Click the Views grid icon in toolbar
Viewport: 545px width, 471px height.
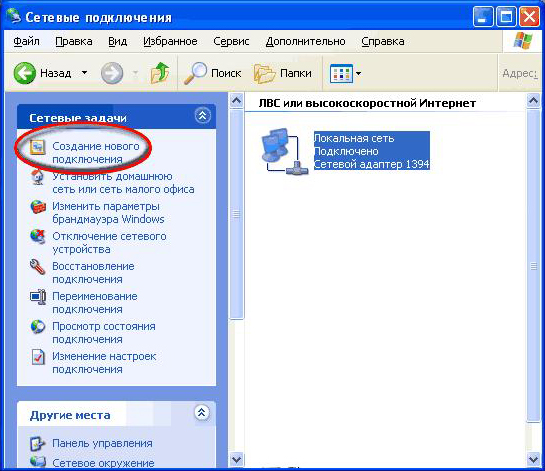tap(341, 73)
